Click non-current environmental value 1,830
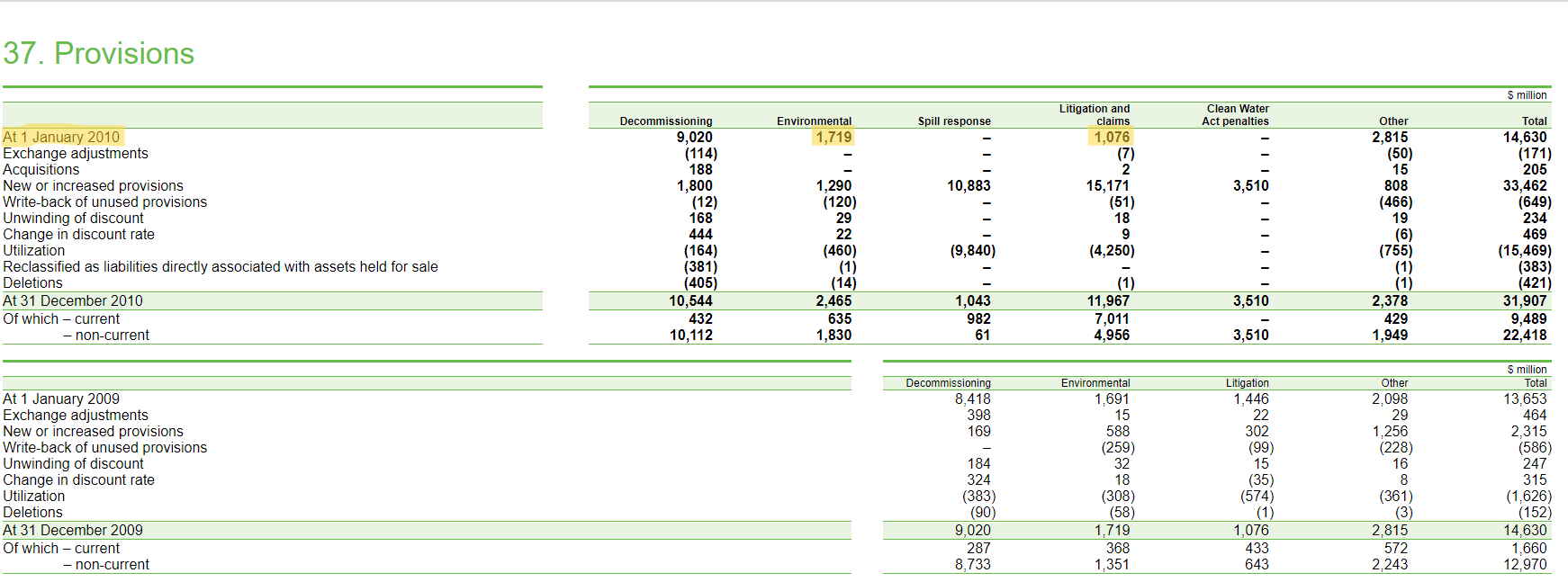The height and width of the screenshot is (582, 1568). [x=834, y=335]
